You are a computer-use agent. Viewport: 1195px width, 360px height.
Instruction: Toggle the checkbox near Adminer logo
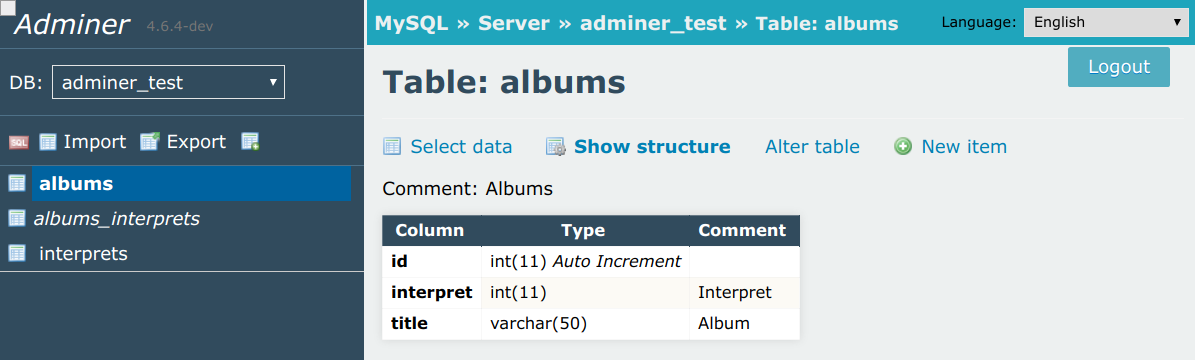click(x=8, y=8)
